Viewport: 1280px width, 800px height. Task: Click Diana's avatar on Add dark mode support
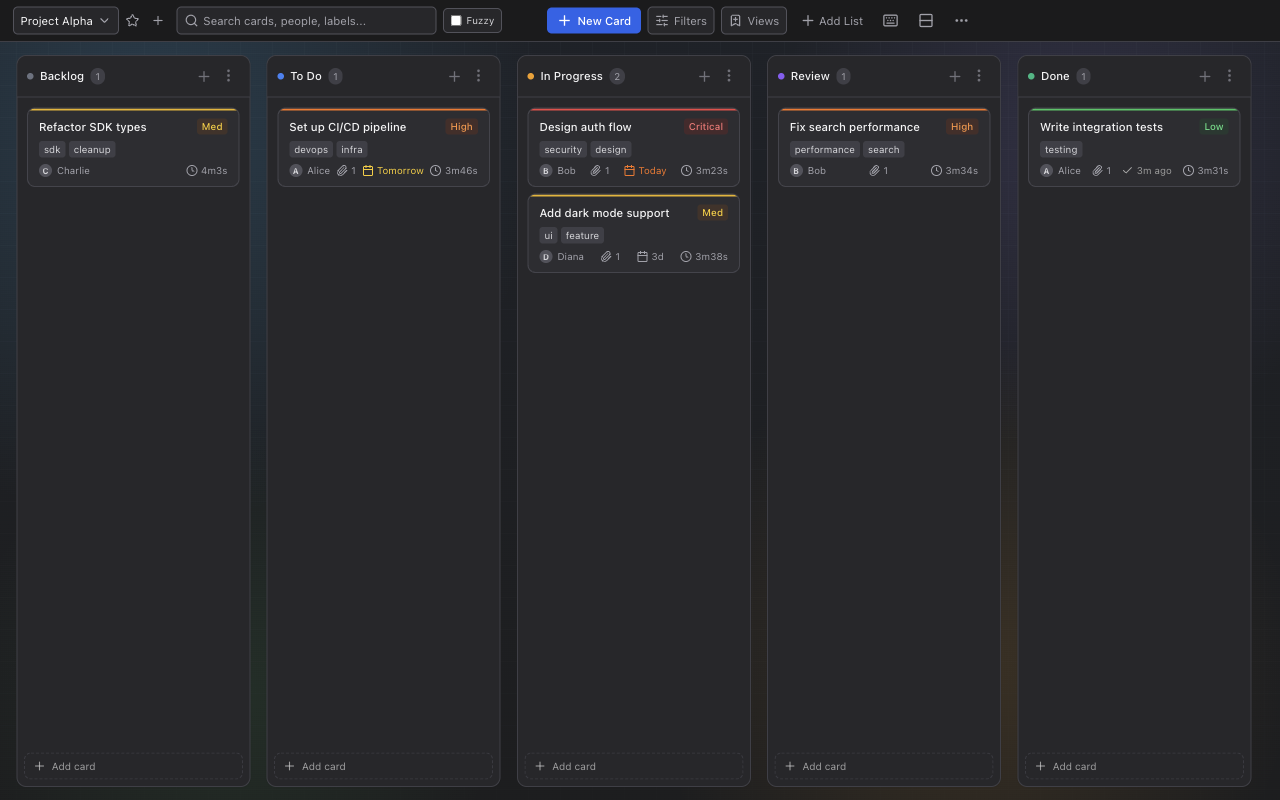click(x=544, y=256)
